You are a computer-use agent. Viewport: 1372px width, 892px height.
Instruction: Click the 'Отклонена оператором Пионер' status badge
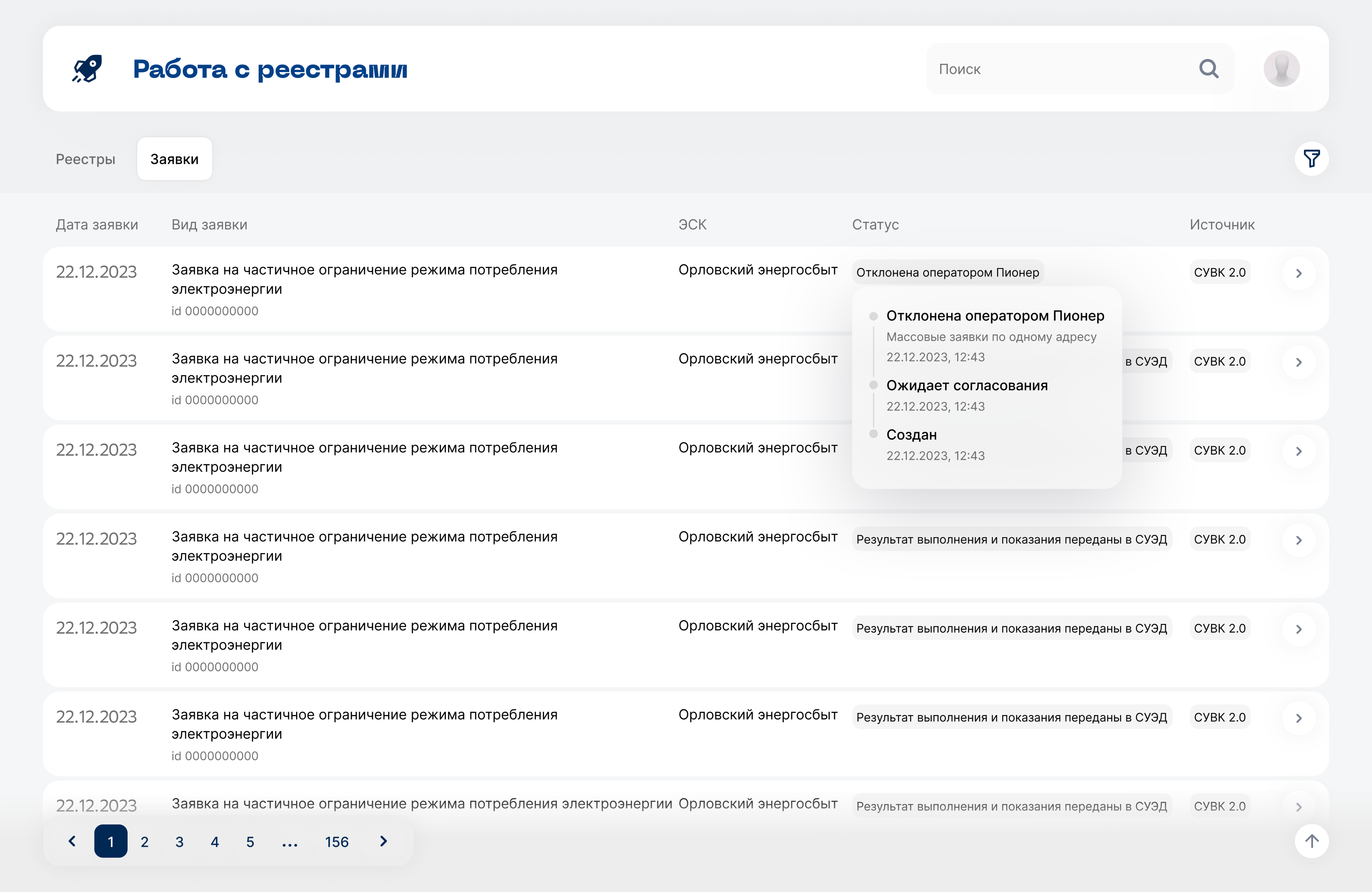(x=947, y=272)
